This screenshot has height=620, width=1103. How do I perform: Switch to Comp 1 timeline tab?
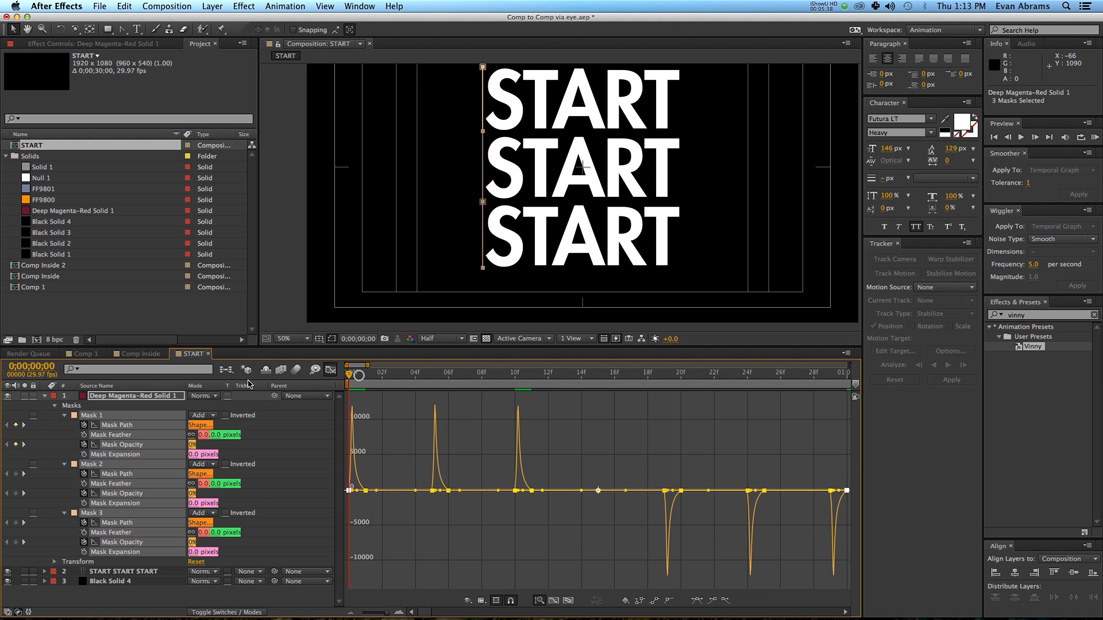86,354
